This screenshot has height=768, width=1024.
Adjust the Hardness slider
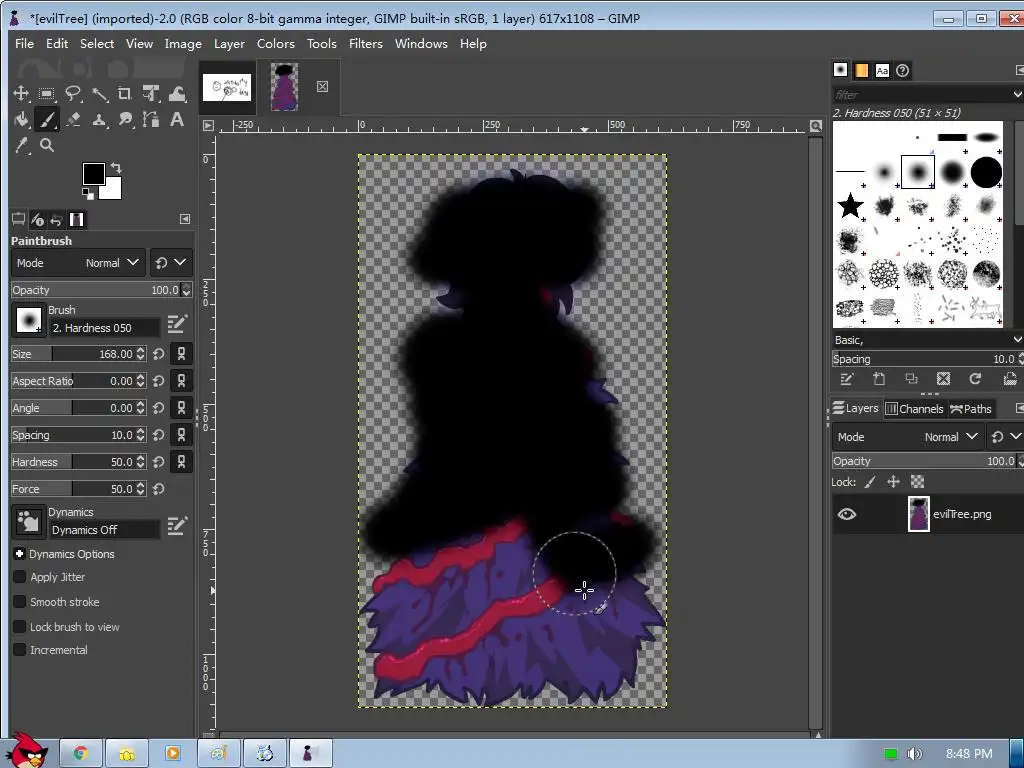(73, 462)
